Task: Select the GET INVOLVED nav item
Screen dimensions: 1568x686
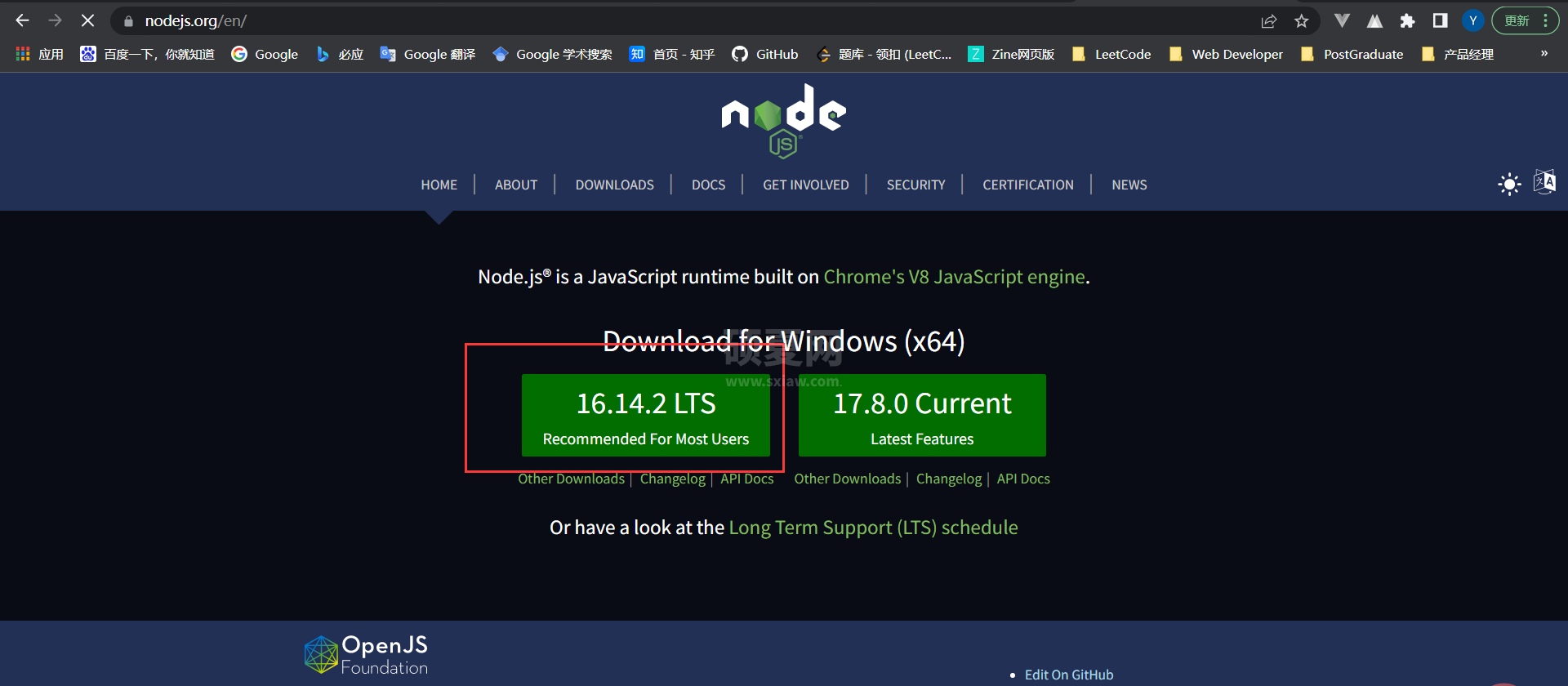Action: pyautogui.click(x=806, y=185)
